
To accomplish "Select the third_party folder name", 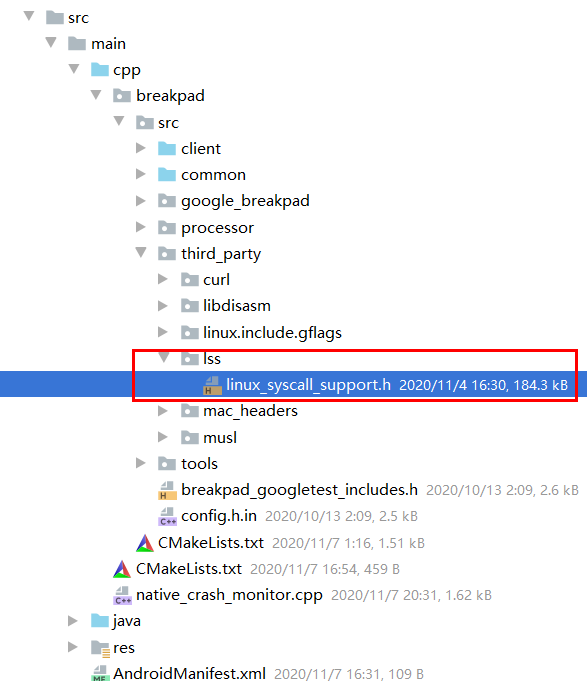I will (221, 254).
